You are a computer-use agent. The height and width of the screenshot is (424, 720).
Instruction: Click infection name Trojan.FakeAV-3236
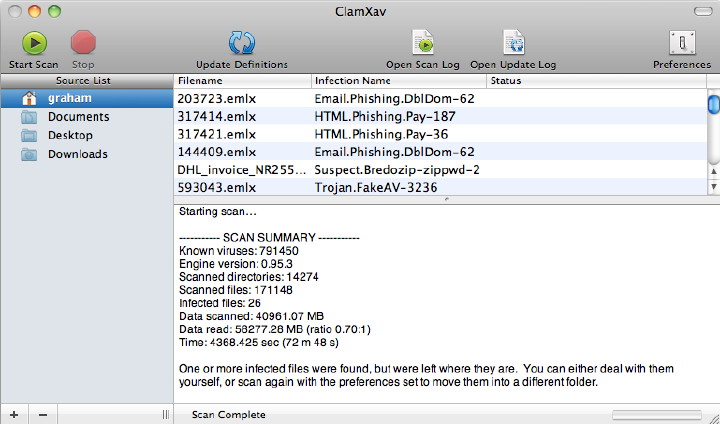376,187
